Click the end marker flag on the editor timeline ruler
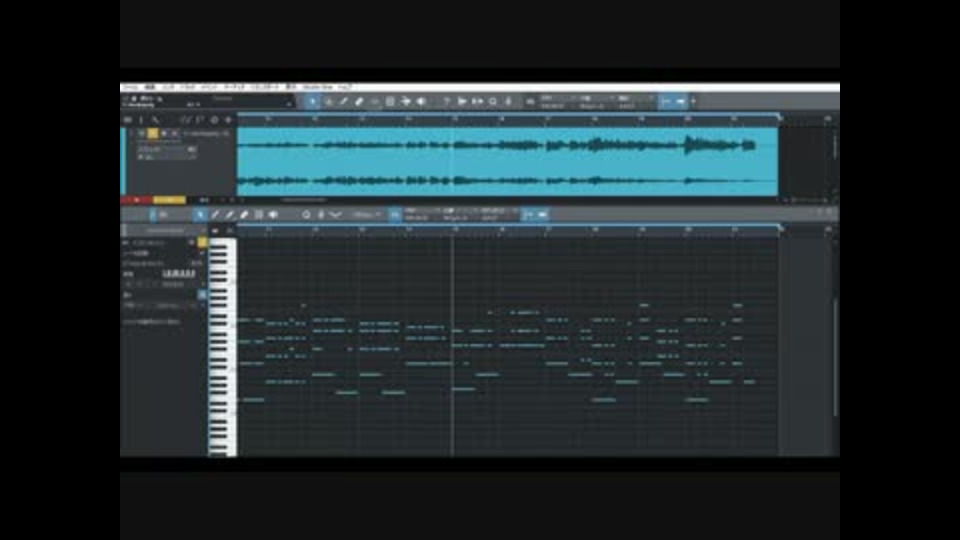Screen dimensions: 960x540 (x=780, y=229)
